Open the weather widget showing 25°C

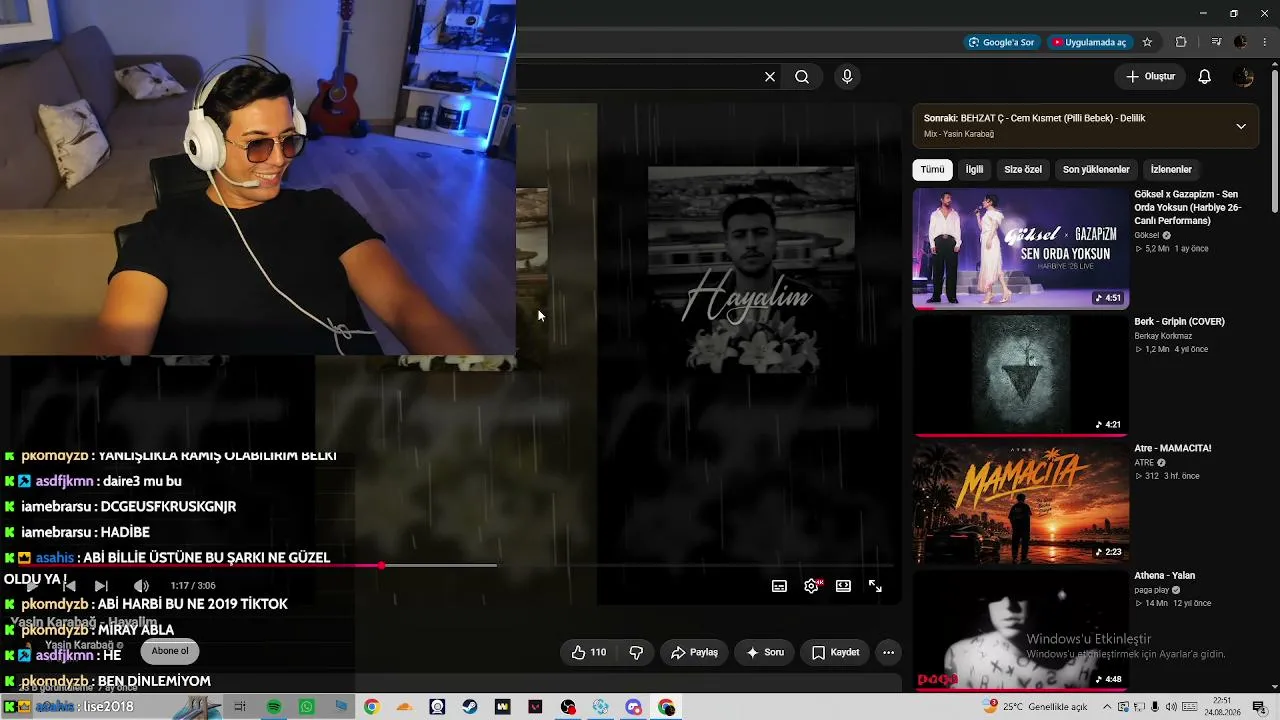[1035, 707]
